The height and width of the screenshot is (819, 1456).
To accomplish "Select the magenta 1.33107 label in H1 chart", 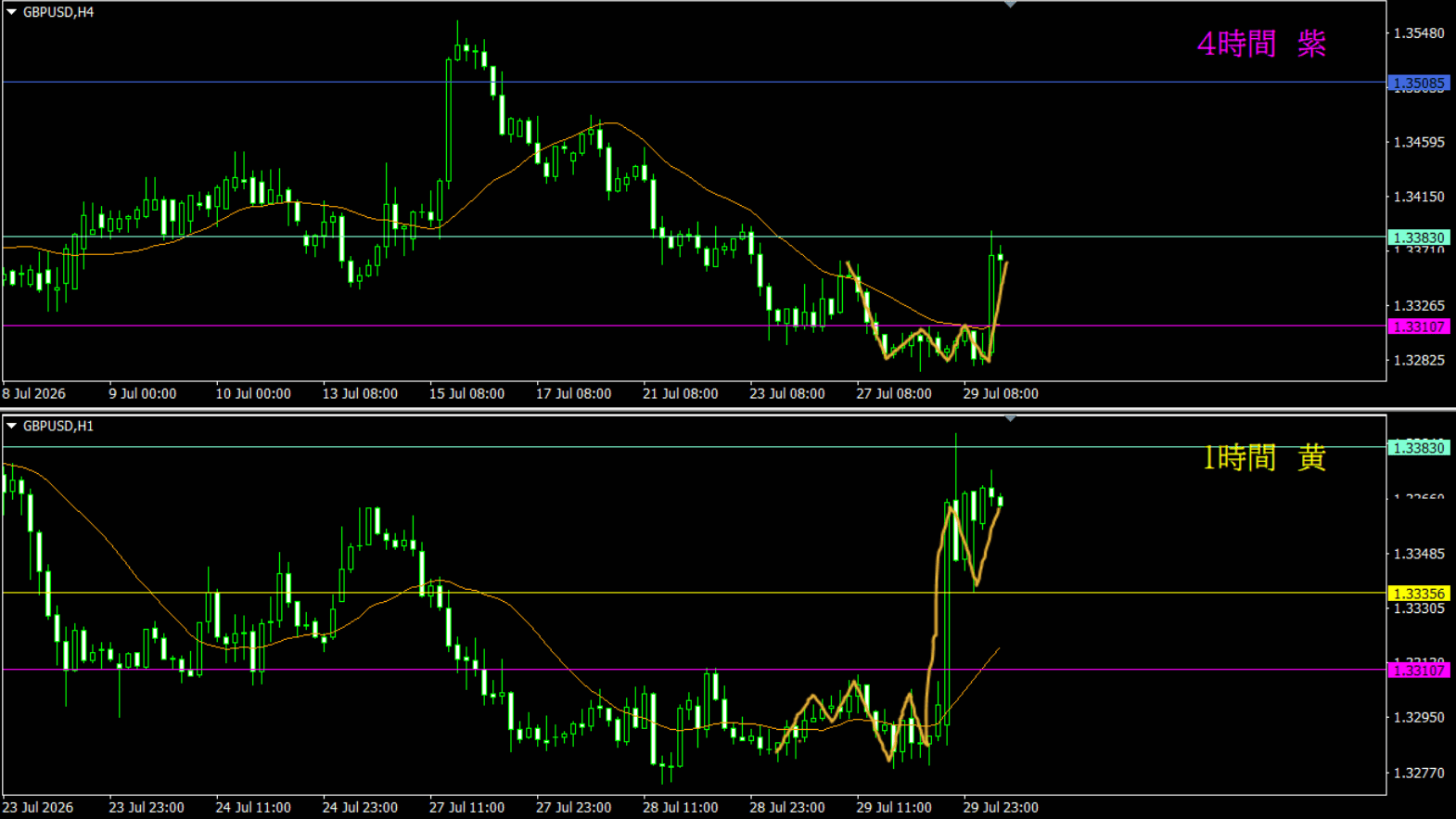I will tap(1419, 671).
